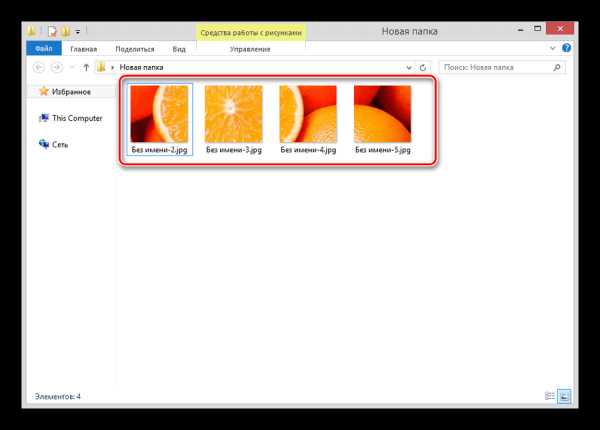Click the Сеть network icon
Image resolution: width=600 pixels, height=430 pixels.
tap(44, 144)
